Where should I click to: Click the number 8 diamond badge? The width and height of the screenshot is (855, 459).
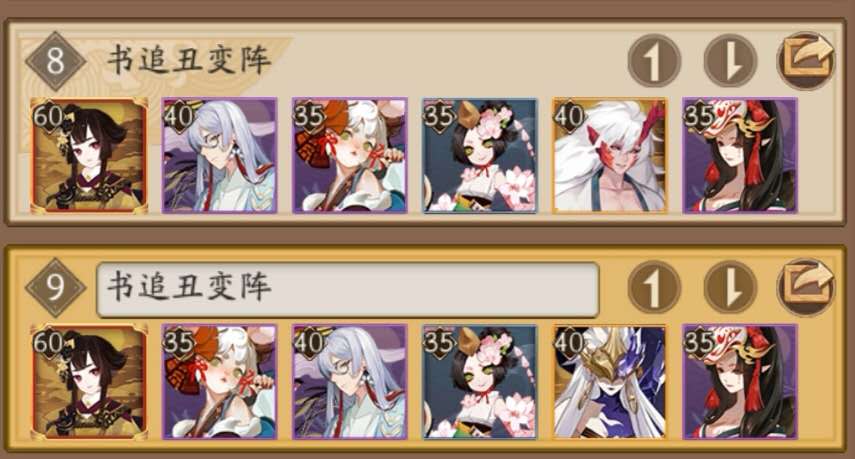[56, 61]
